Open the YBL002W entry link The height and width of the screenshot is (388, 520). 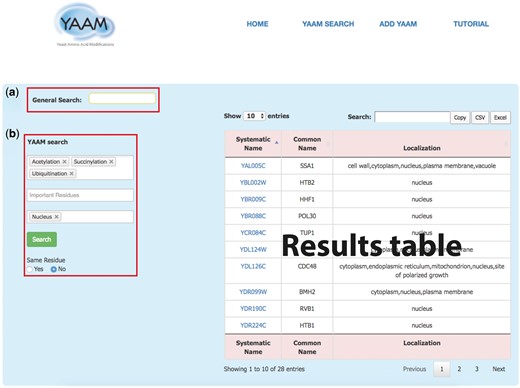pyautogui.click(x=253, y=183)
